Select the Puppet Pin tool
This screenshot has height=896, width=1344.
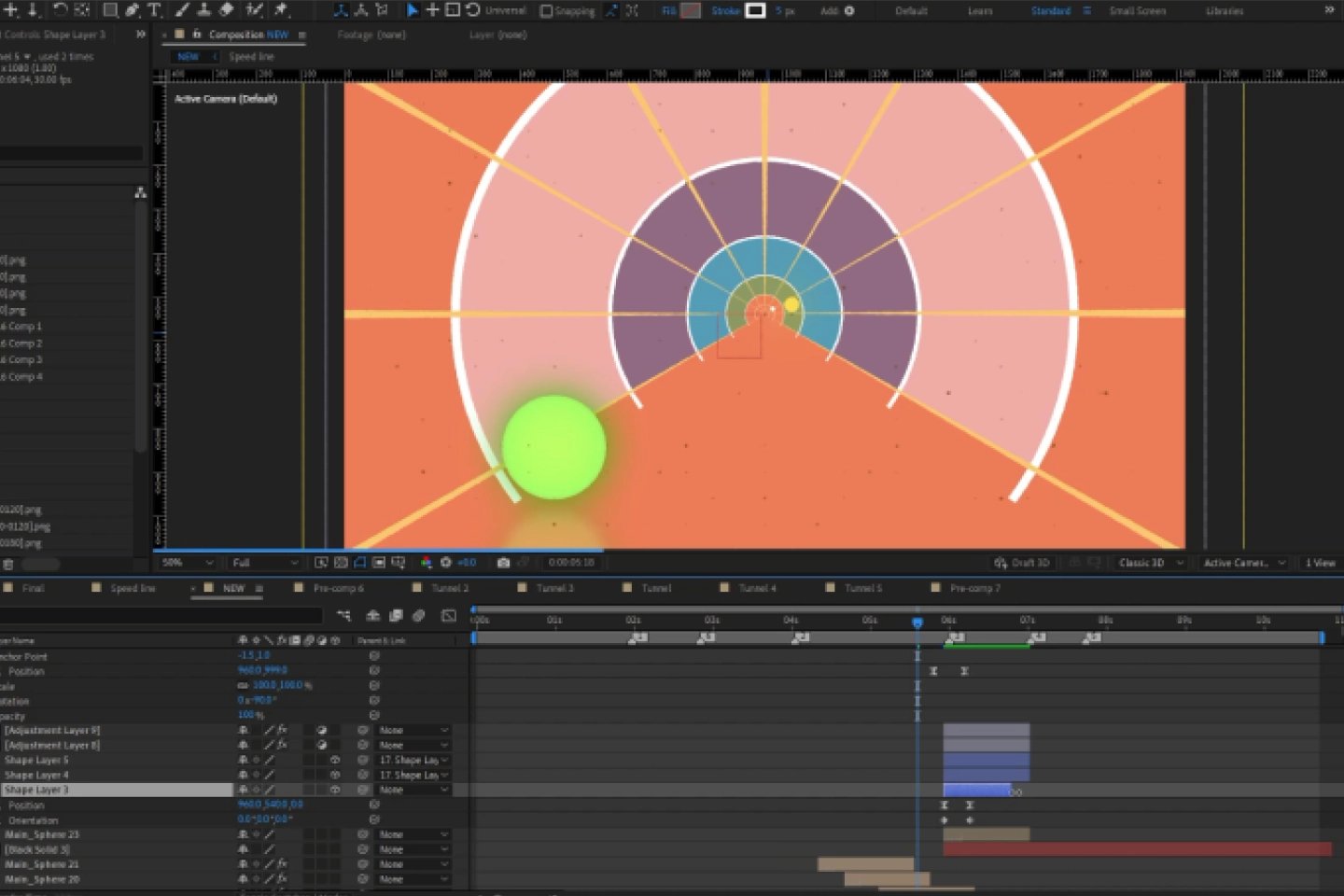click(x=280, y=10)
